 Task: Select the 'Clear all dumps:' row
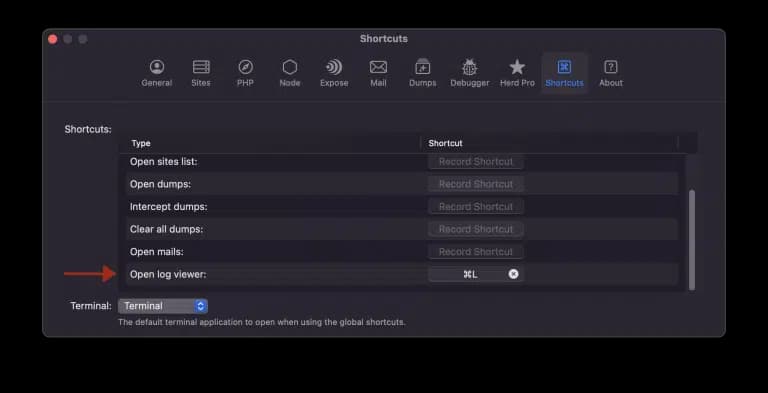(x=402, y=229)
